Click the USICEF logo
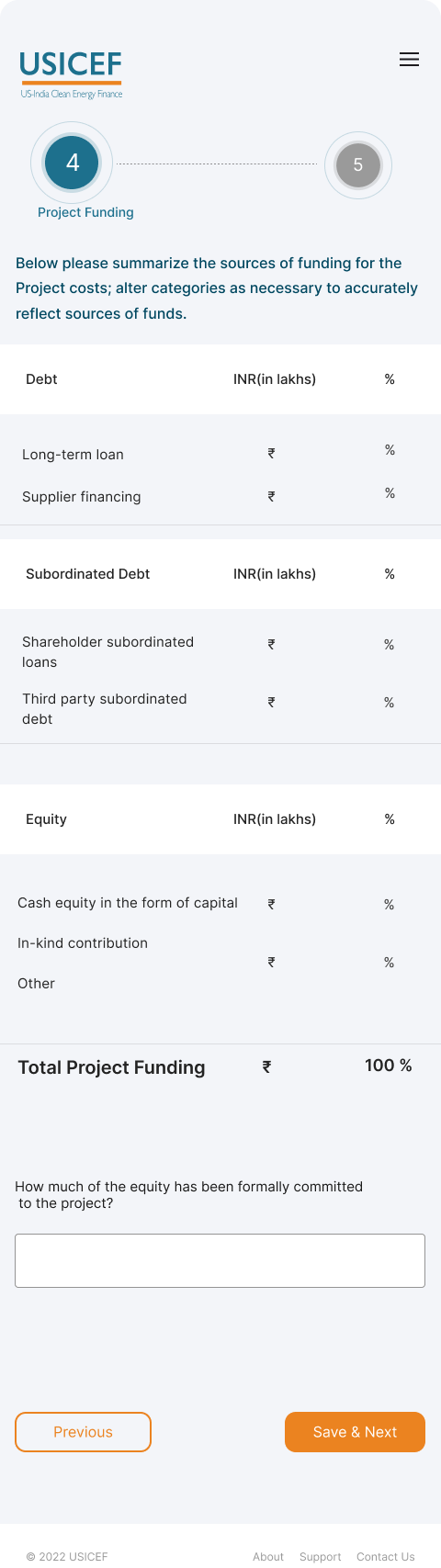Image resolution: width=441 pixels, height=1568 pixels. click(x=71, y=74)
